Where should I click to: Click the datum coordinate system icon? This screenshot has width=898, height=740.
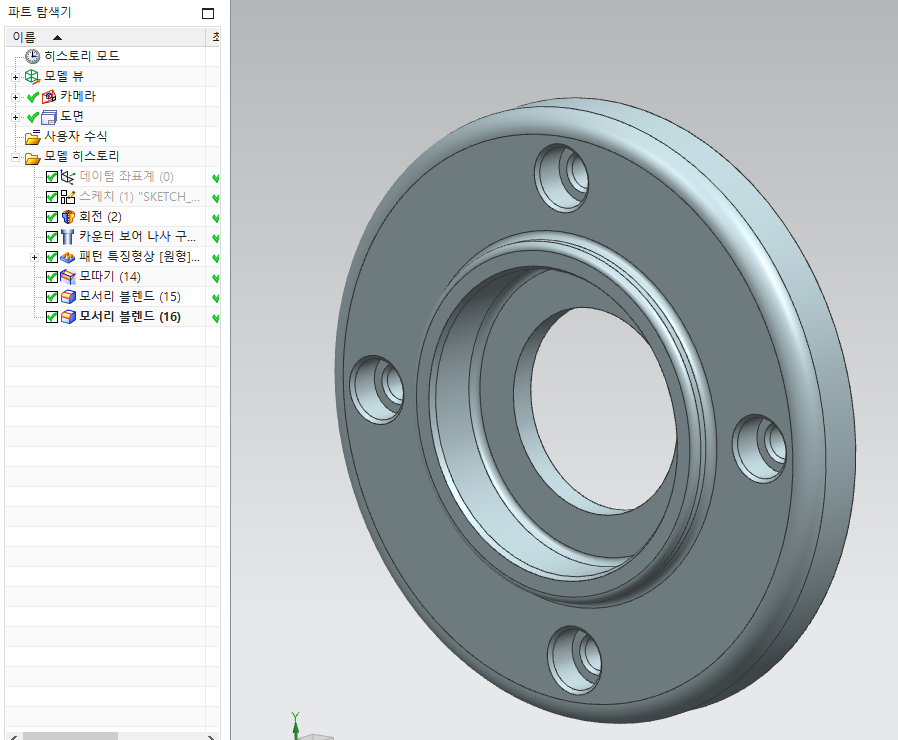[x=68, y=176]
